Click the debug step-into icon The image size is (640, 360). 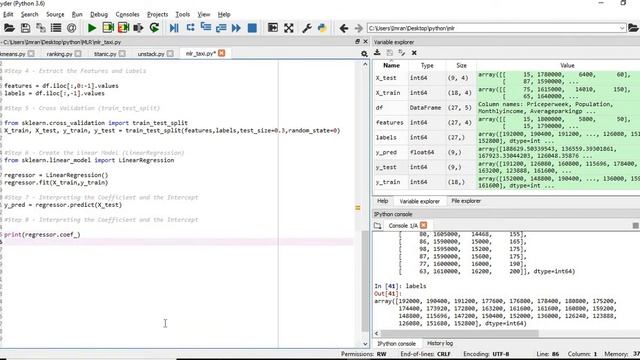point(206,28)
